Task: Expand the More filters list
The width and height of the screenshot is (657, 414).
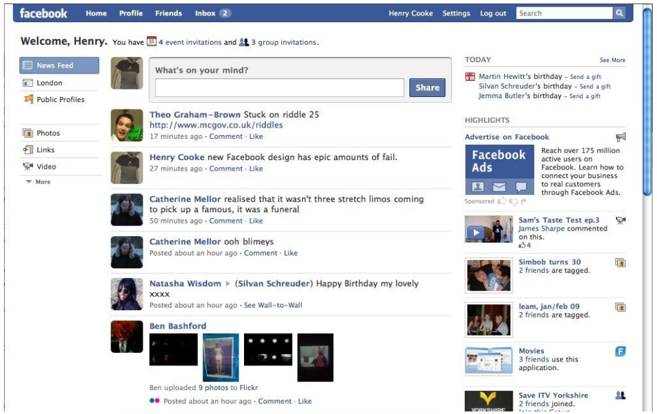Action: coord(38,182)
